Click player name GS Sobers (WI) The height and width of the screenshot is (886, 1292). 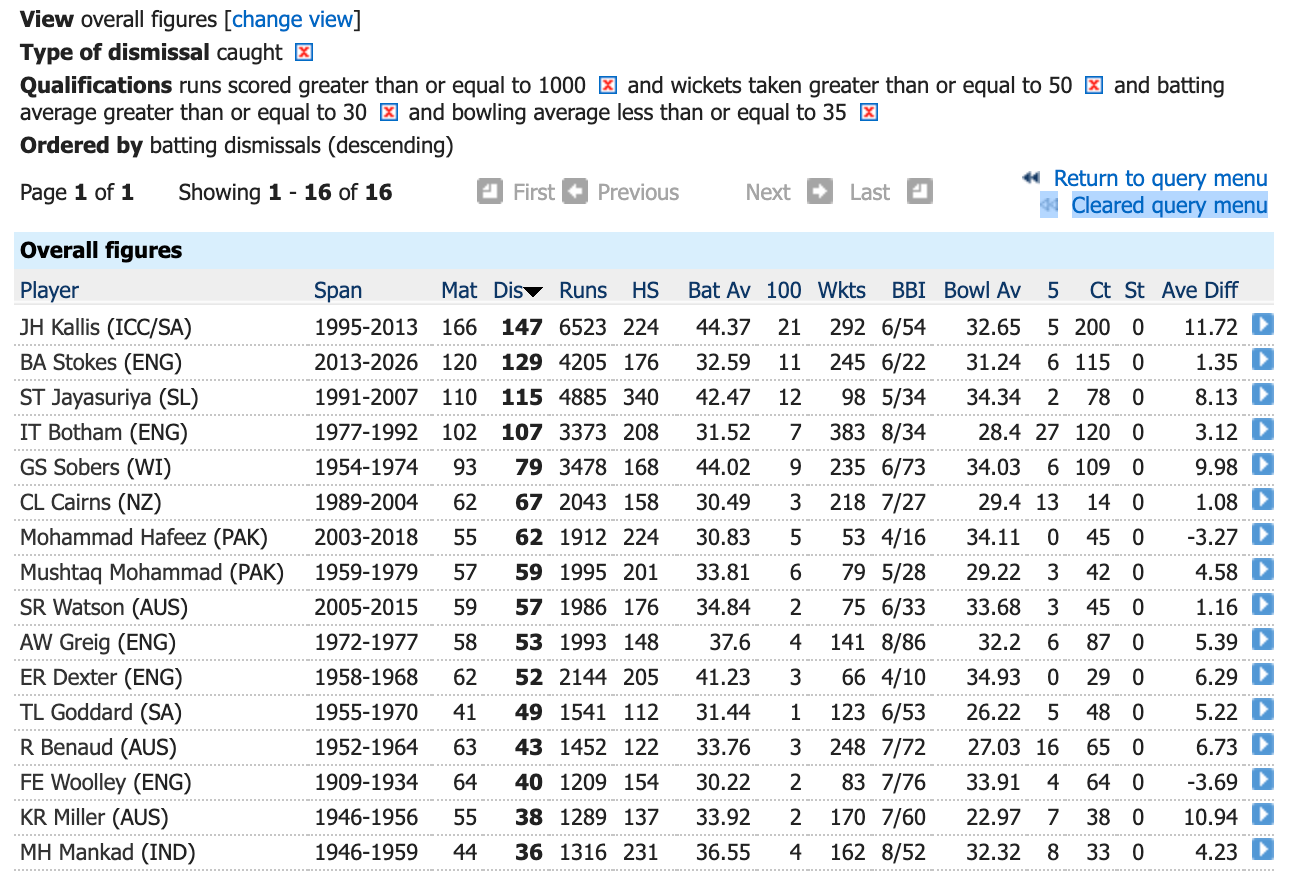(96, 467)
